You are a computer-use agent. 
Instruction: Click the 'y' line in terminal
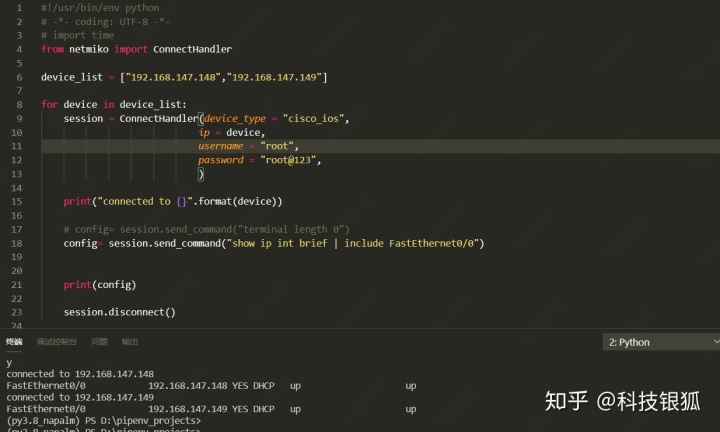(x=9, y=363)
